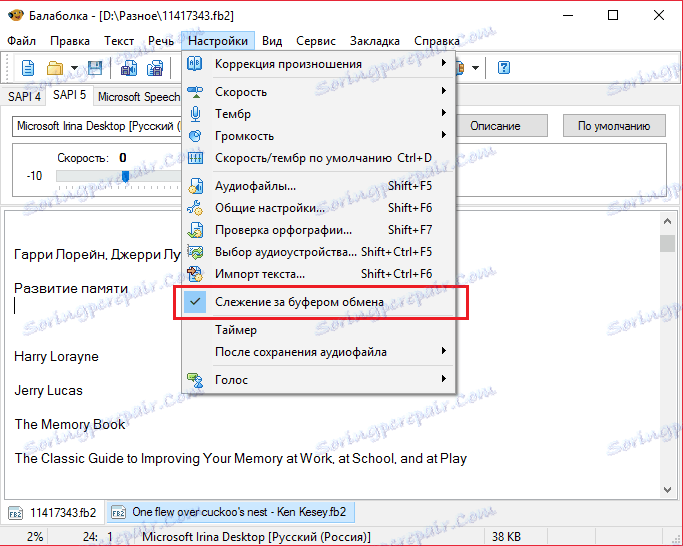The width and height of the screenshot is (683, 546).
Task: Click the Выбор аудиоустройства menu icon
Action: (x=195, y=252)
